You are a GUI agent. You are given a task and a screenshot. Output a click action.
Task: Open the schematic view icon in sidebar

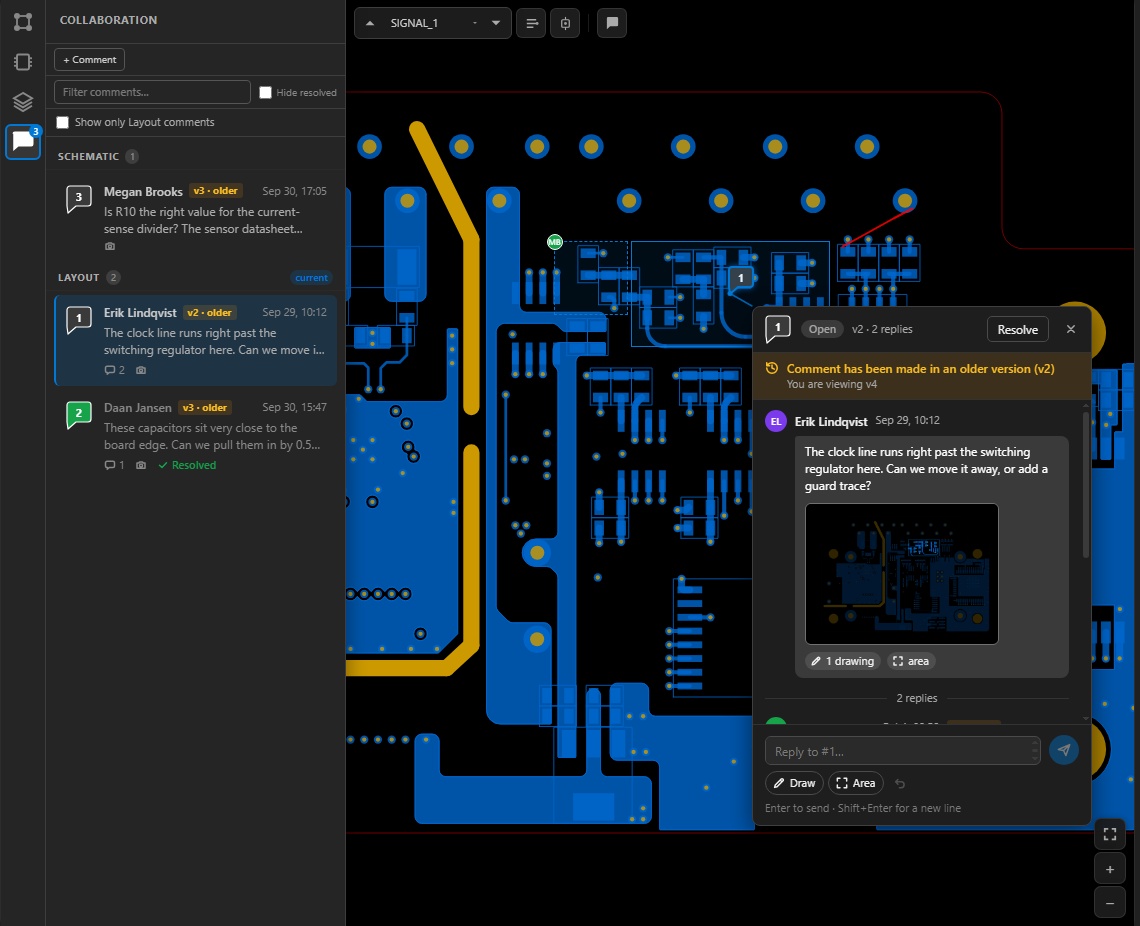click(x=23, y=22)
